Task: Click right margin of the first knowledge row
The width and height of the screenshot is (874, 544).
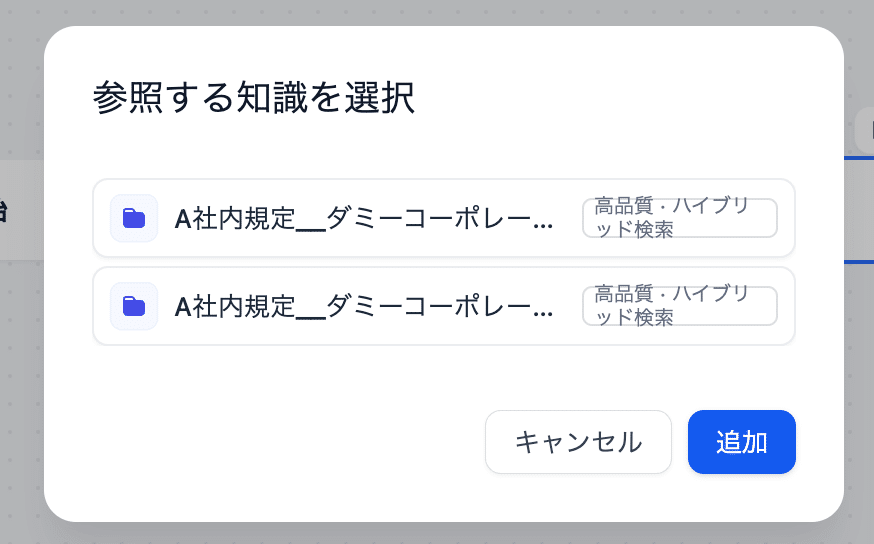Action: click(x=786, y=218)
